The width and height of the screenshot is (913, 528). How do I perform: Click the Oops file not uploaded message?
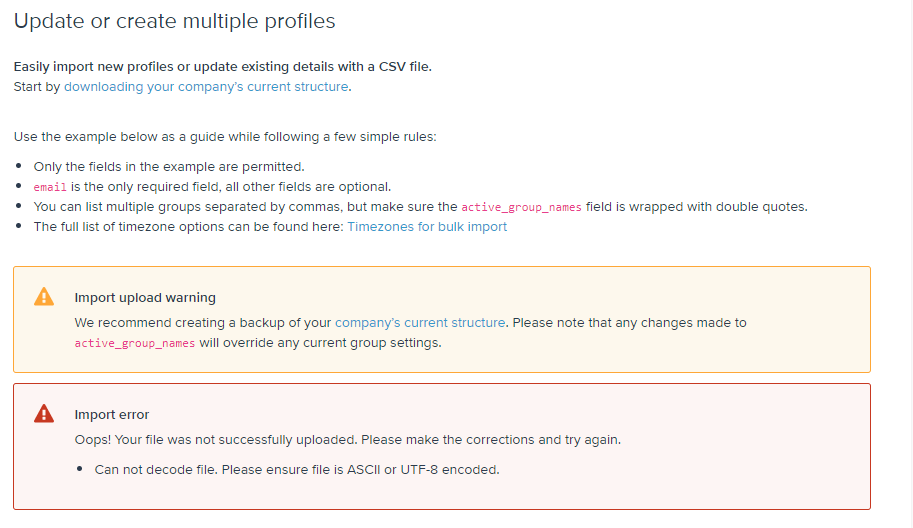click(348, 440)
